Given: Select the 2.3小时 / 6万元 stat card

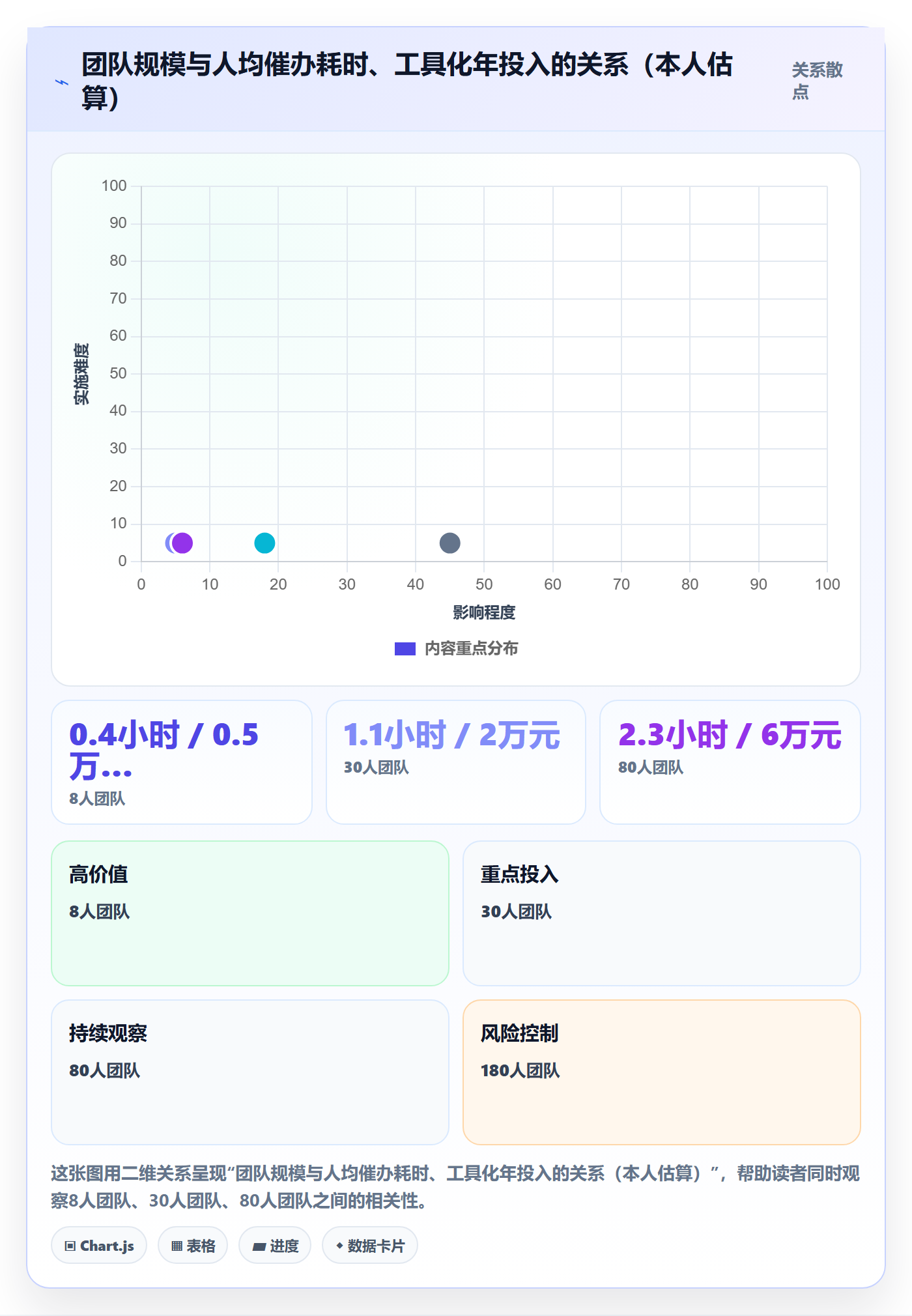Looking at the screenshot, I should [730, 762].
